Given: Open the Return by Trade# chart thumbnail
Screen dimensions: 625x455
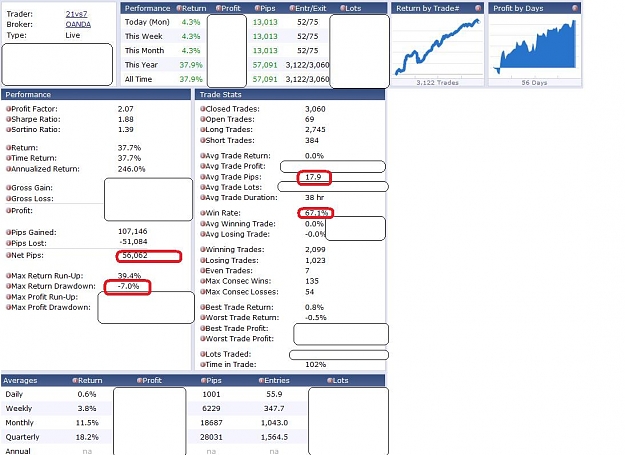Looking at the screenshot, I should coord(437,47).
